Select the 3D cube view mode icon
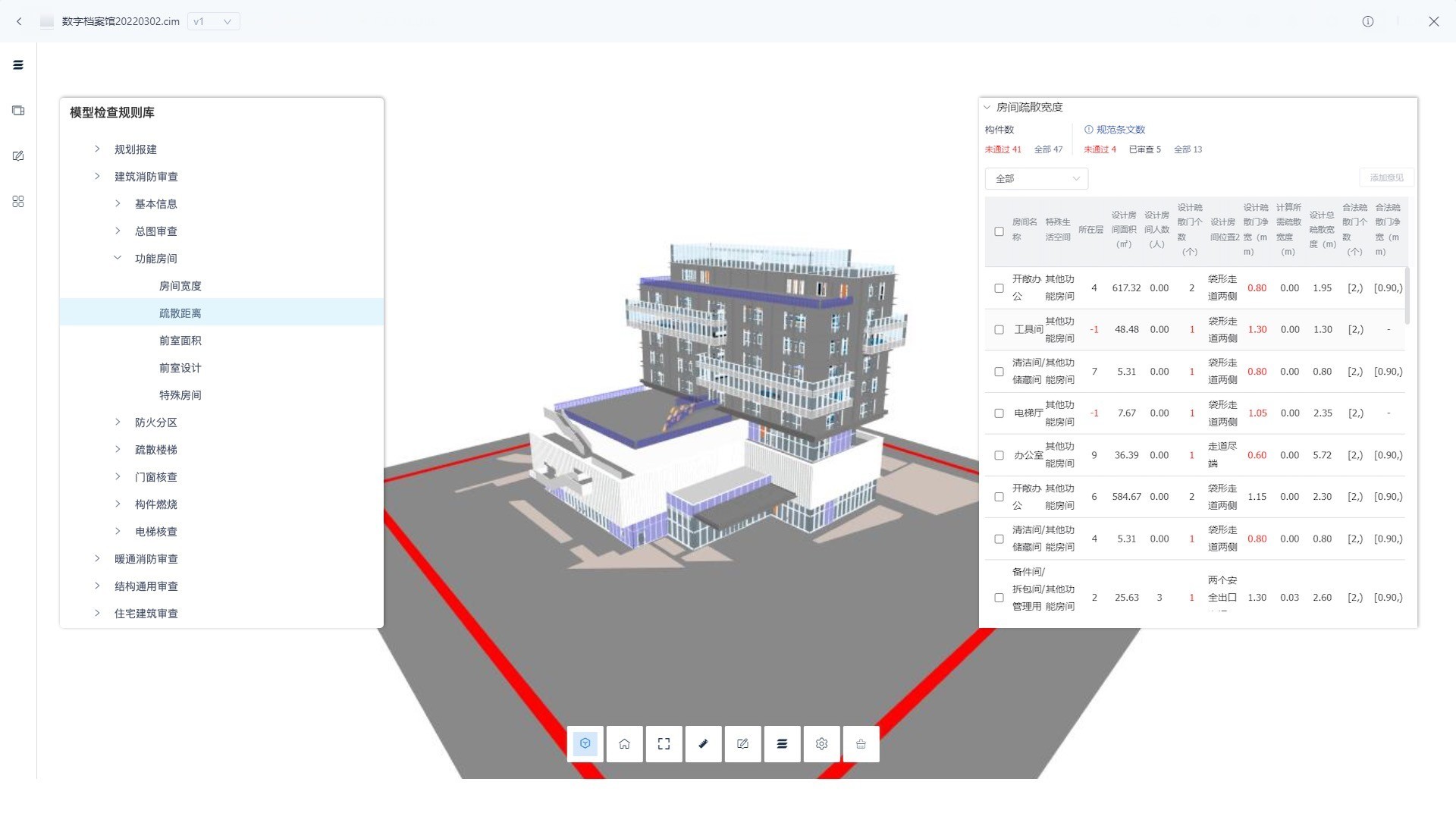 (585, 744)
